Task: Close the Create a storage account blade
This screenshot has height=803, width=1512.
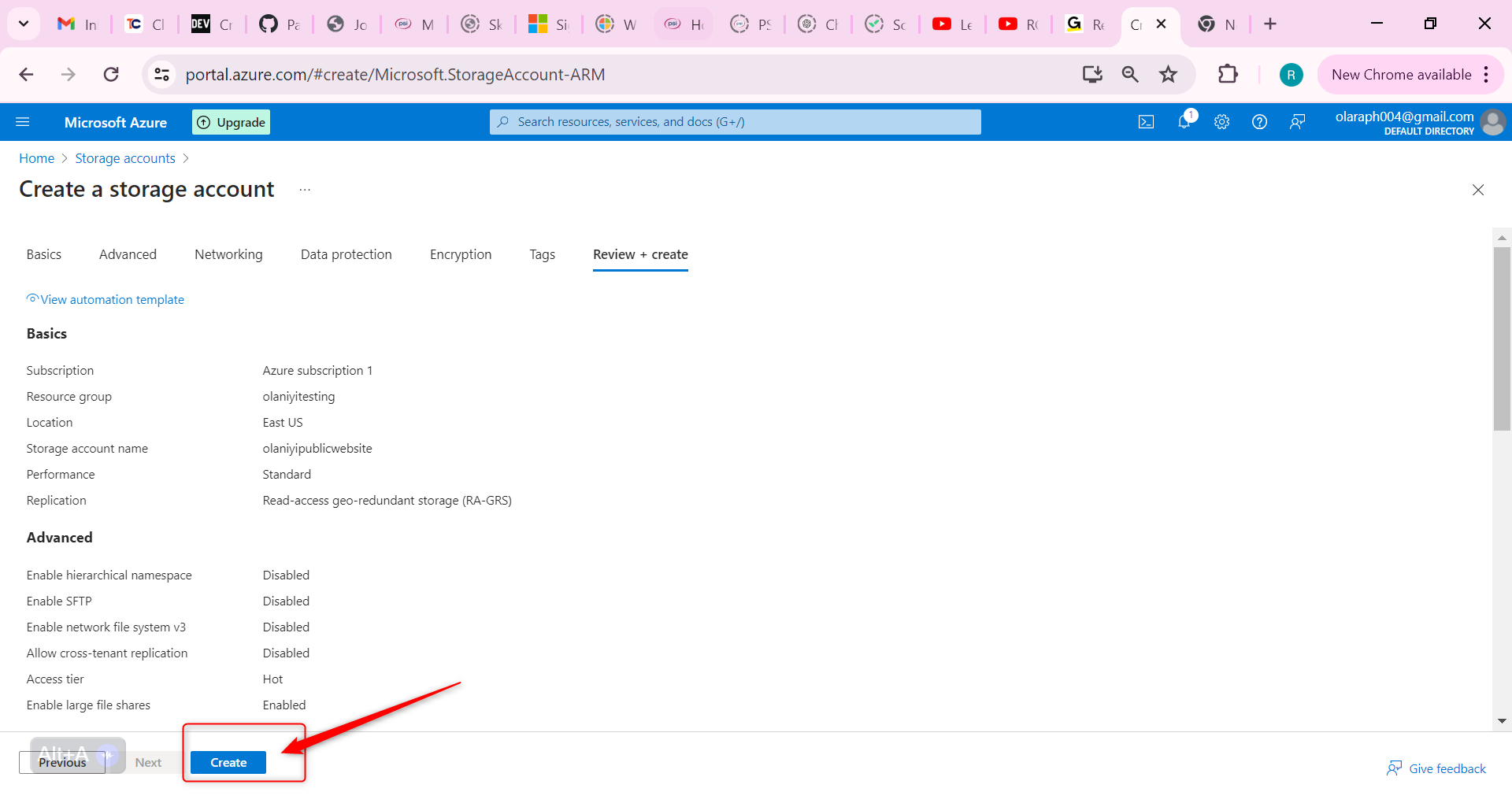Action: (x=1478, y=190)
